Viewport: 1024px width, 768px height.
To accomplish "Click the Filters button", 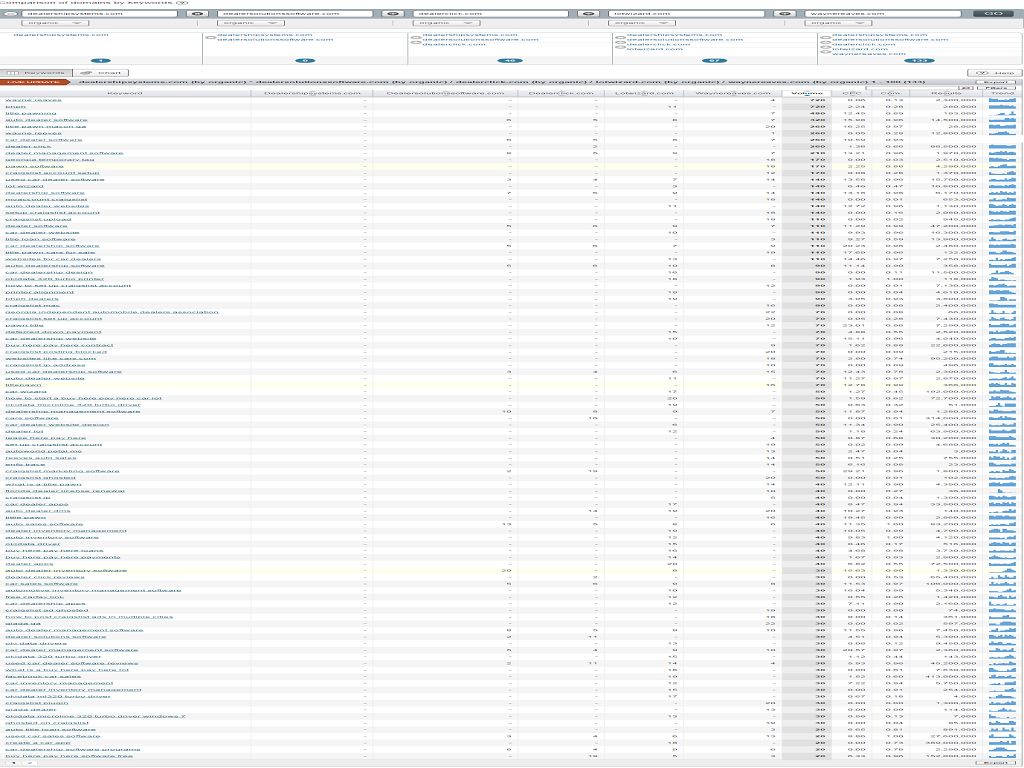I will [x=996, y=88].
